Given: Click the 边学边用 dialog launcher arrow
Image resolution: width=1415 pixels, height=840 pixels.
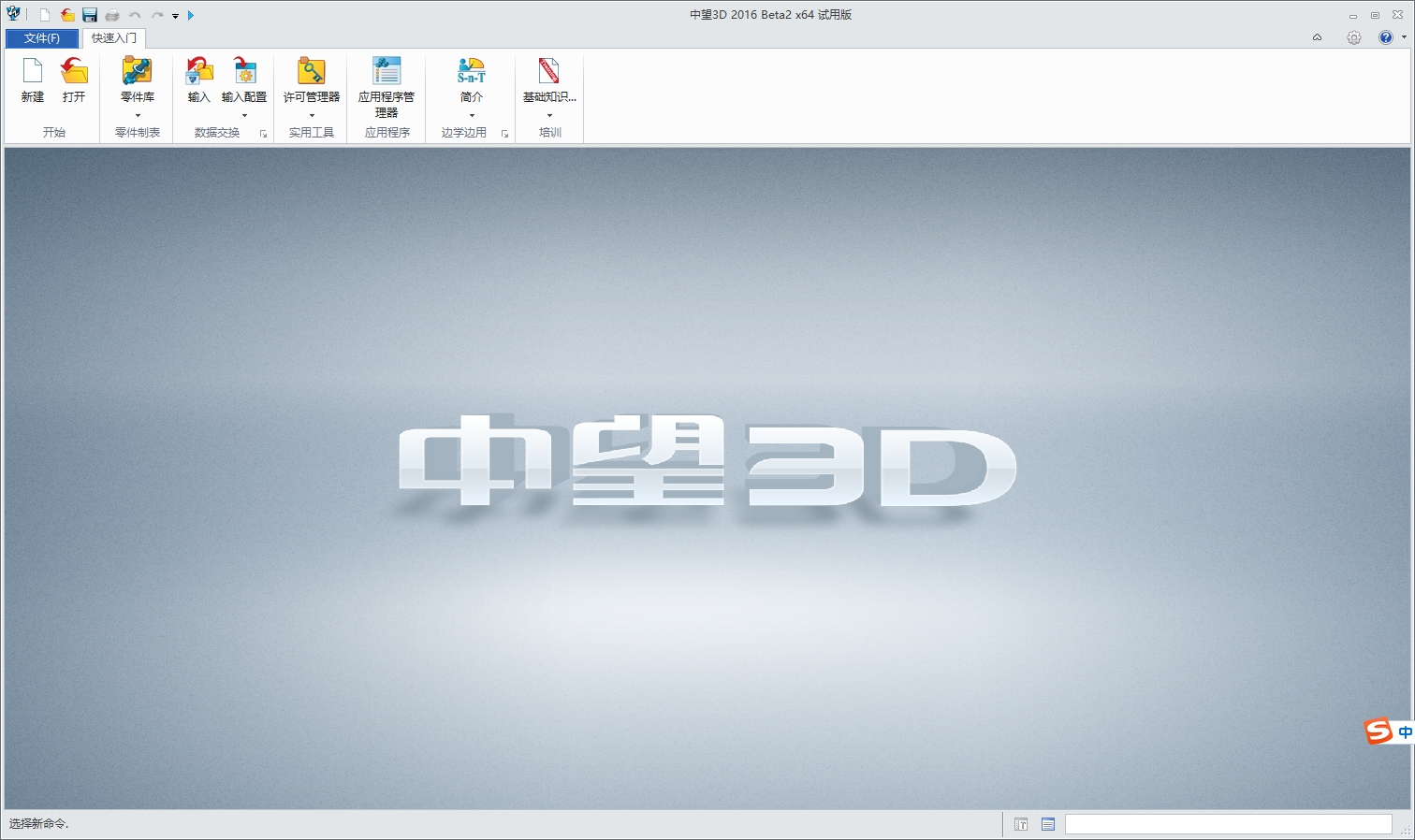Looking at the screenshot, I should pos(504,133).
